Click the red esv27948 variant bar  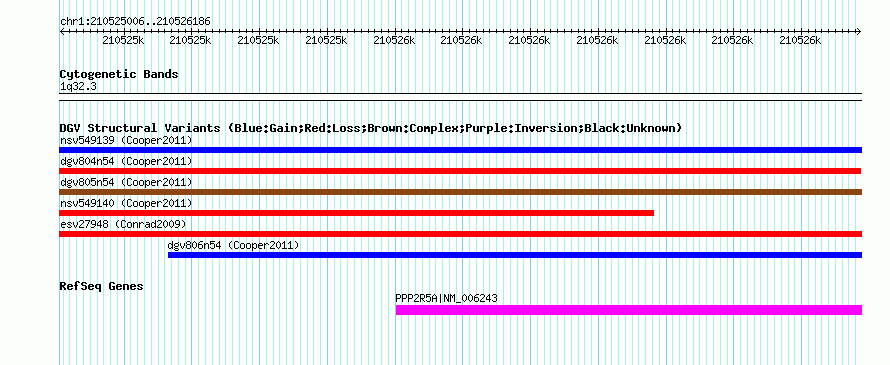coord(460,234)
